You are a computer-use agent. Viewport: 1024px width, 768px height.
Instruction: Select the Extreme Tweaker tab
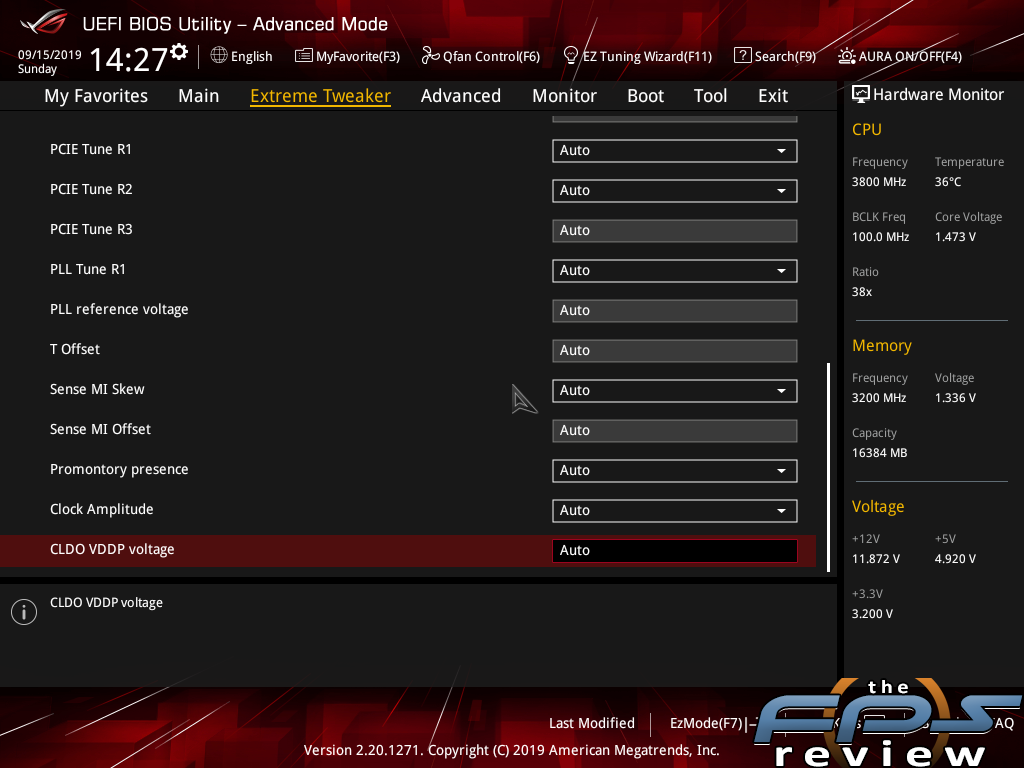321,96
